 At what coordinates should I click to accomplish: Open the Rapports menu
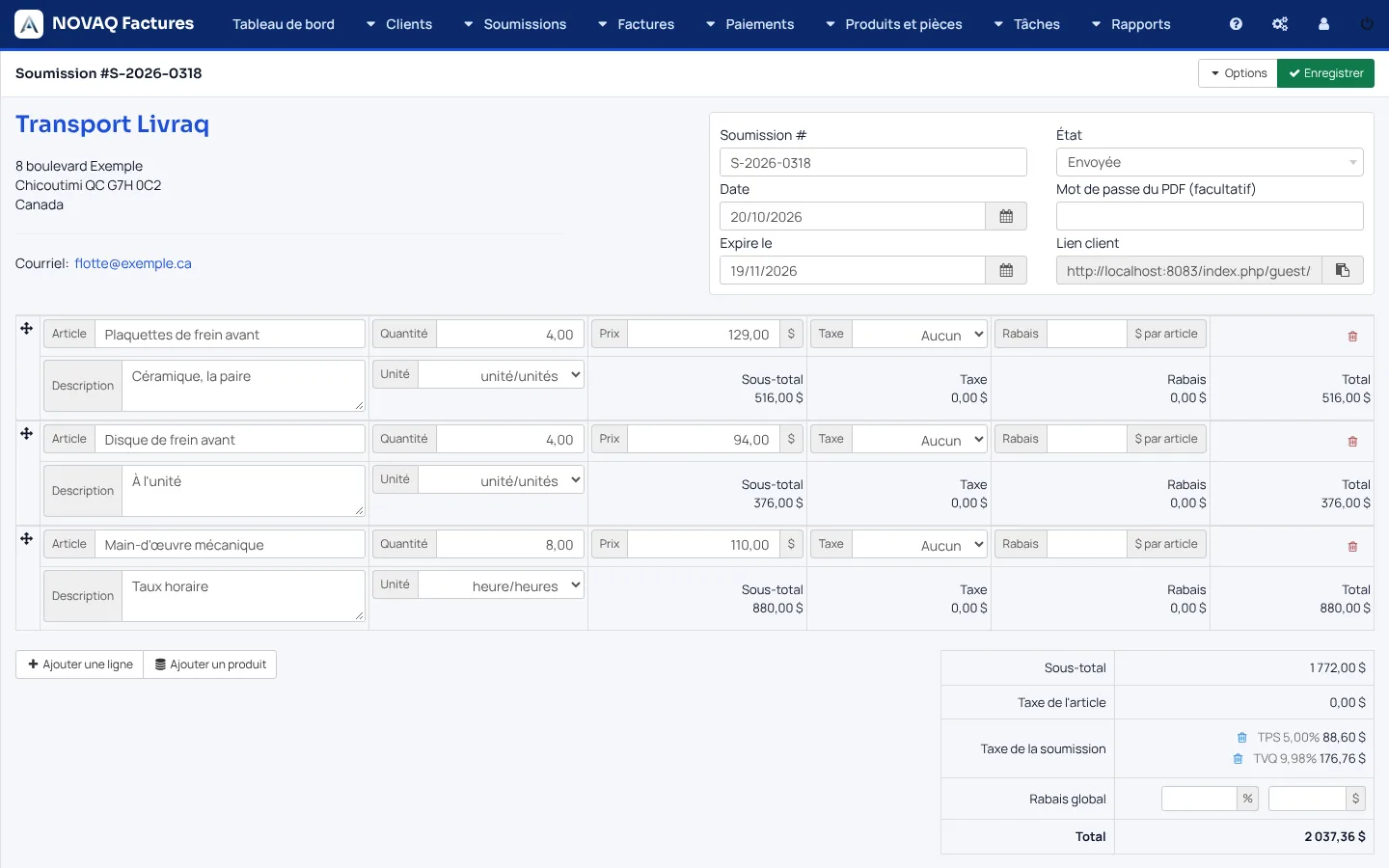(1130, 24)
